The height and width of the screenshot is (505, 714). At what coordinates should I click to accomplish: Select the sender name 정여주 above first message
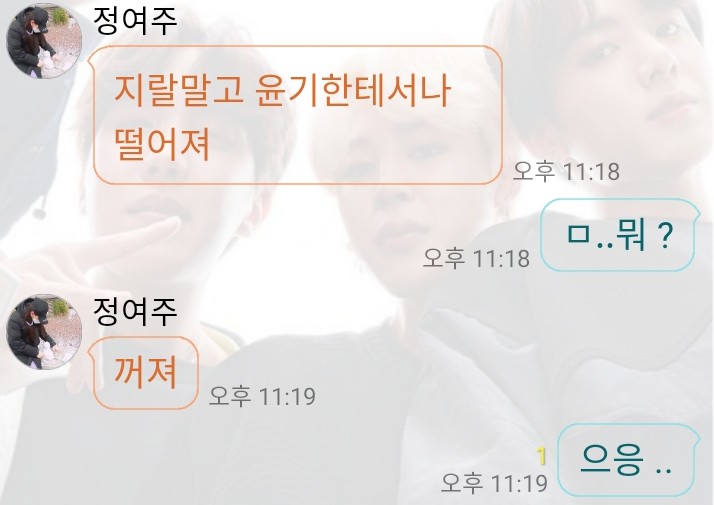click(x=135, y=20)
